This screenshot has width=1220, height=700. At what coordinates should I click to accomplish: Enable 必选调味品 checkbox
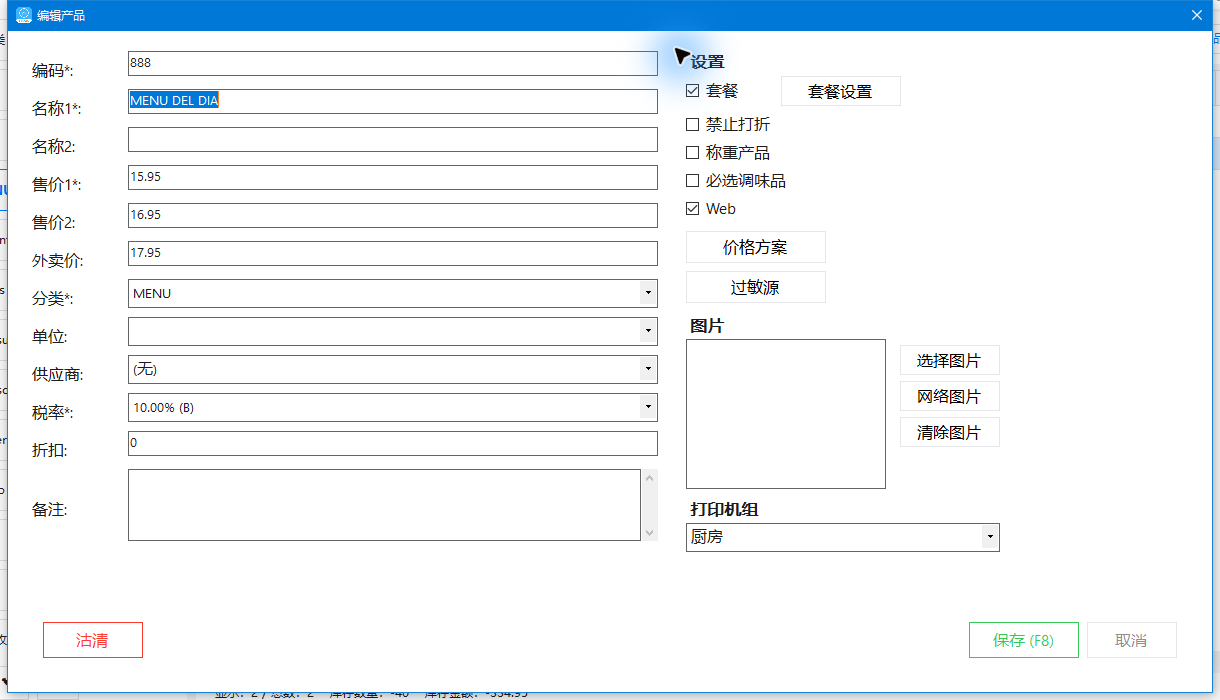tap(693, 181)
